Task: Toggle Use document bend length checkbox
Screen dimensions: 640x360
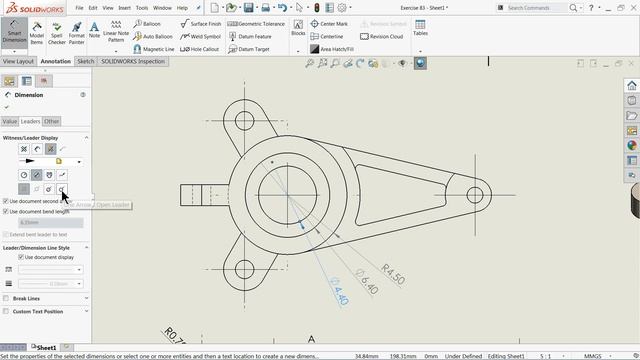Action: [x=6, y=211]
